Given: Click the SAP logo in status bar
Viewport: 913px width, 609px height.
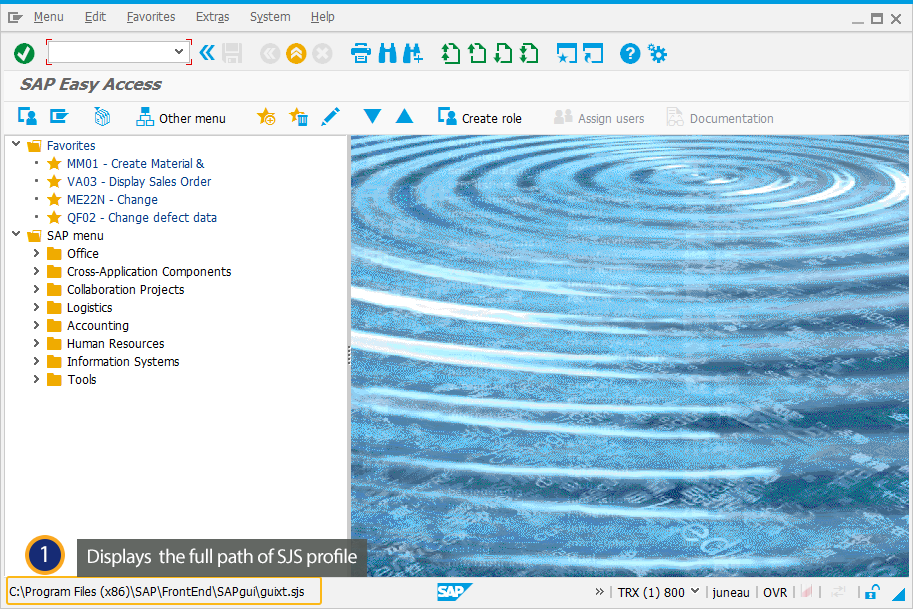Looking at the screenshot, I should pos(454,592).
